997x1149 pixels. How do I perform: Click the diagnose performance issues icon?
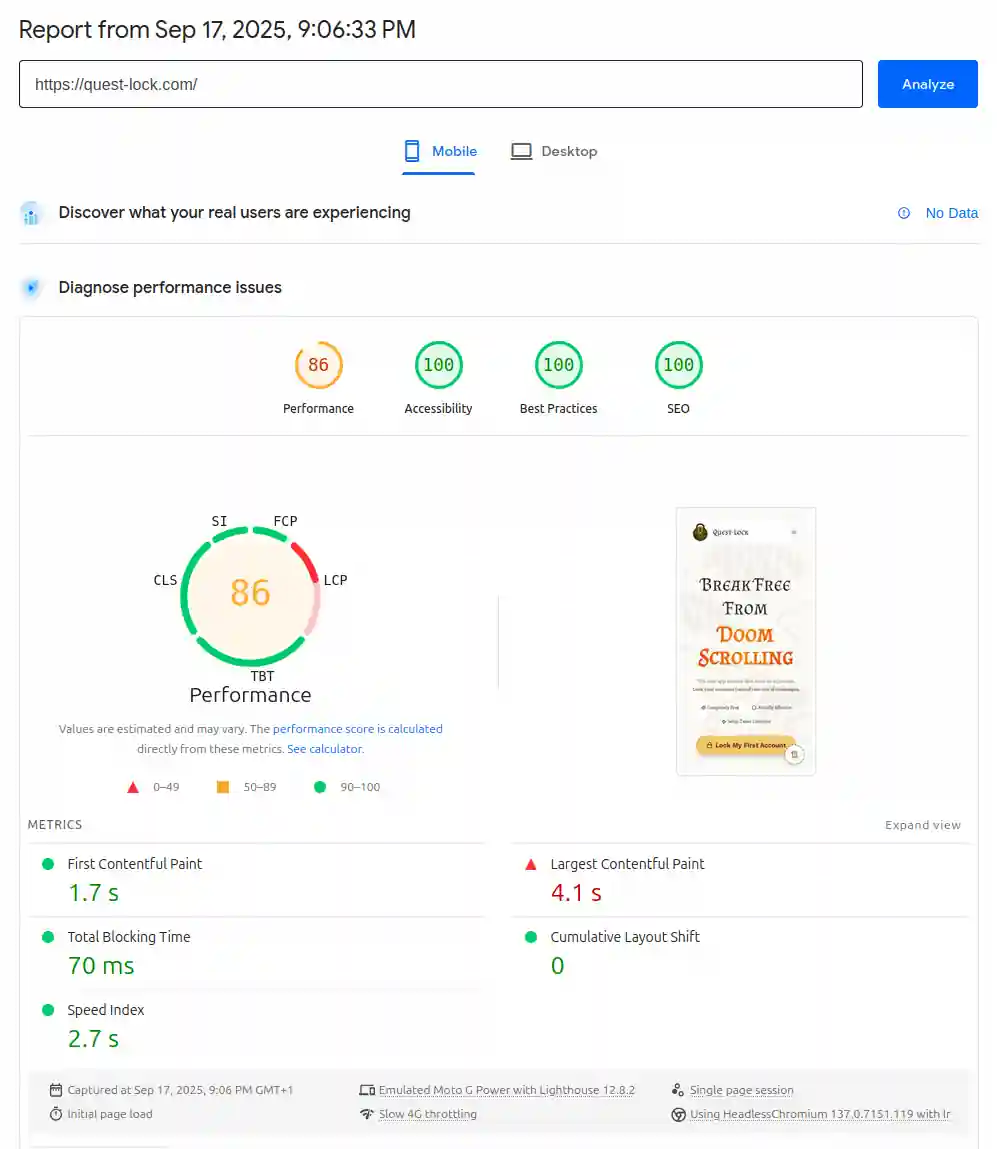pyautogui.click(x=30, y=287)
